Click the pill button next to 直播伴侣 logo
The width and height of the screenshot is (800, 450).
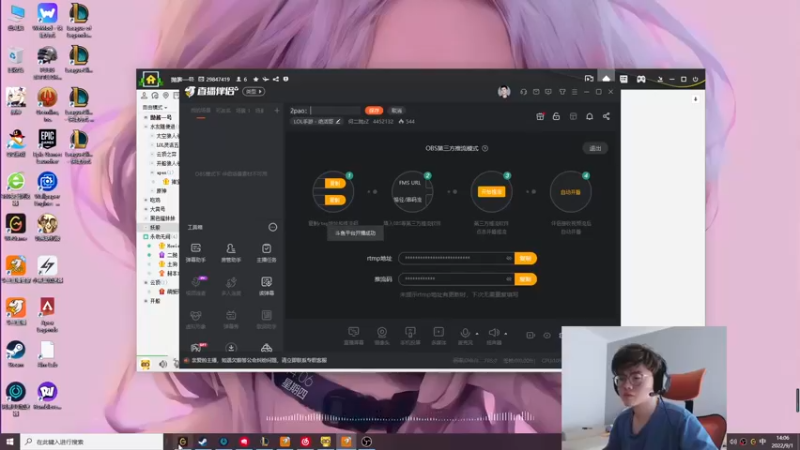(254, 91)
